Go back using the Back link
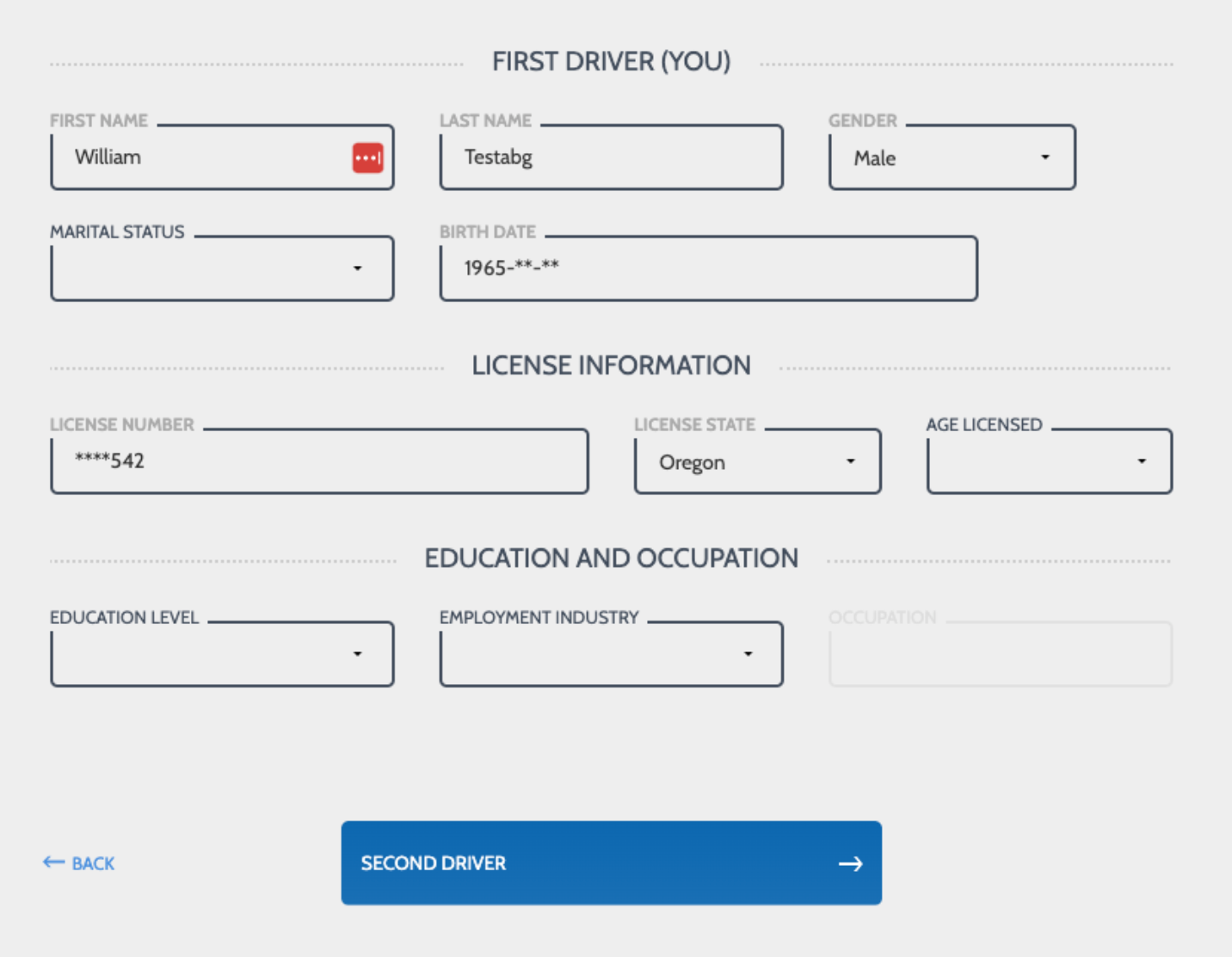This screenshot has height=957, width=1232. (x=79, y=863)
